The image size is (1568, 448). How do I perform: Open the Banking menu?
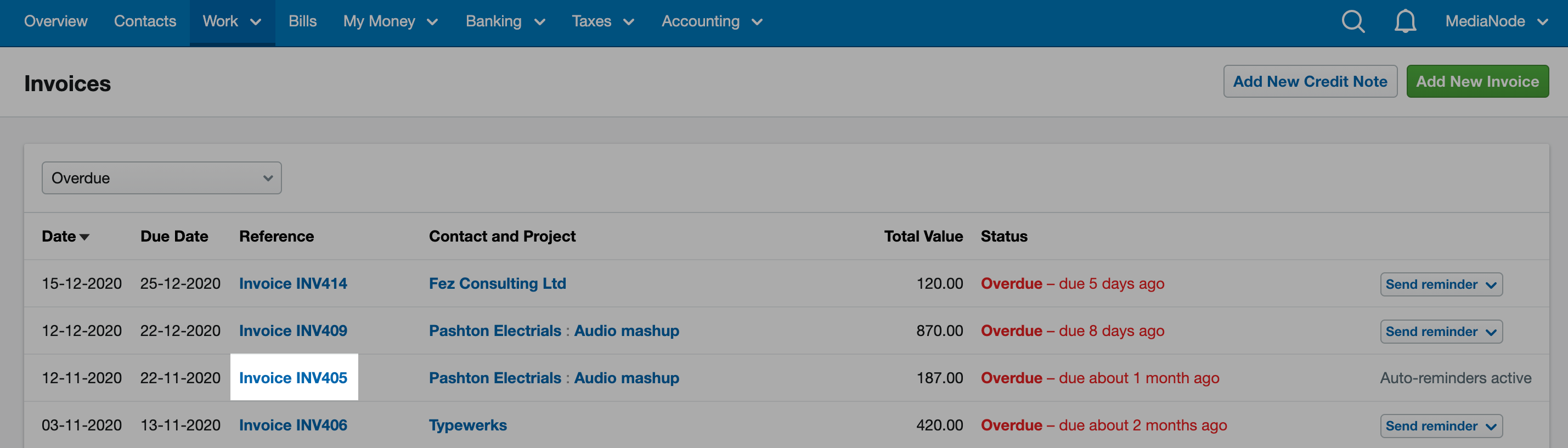point(505,22)
